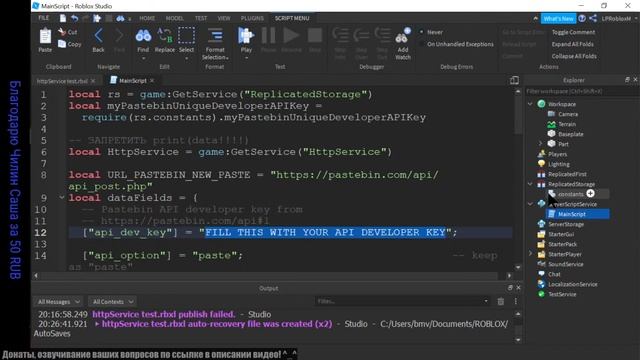Click Expand All Folds
The width and height of the screenshot is (640, 360).
pos(573,44)
